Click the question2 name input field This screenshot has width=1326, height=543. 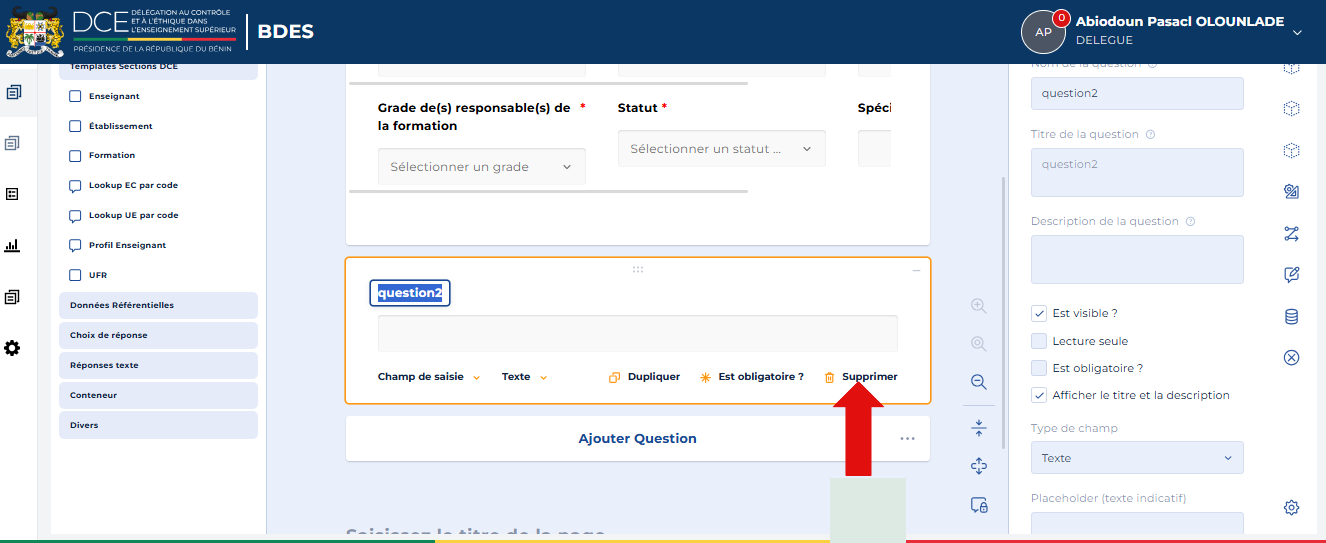[1137, 93]
